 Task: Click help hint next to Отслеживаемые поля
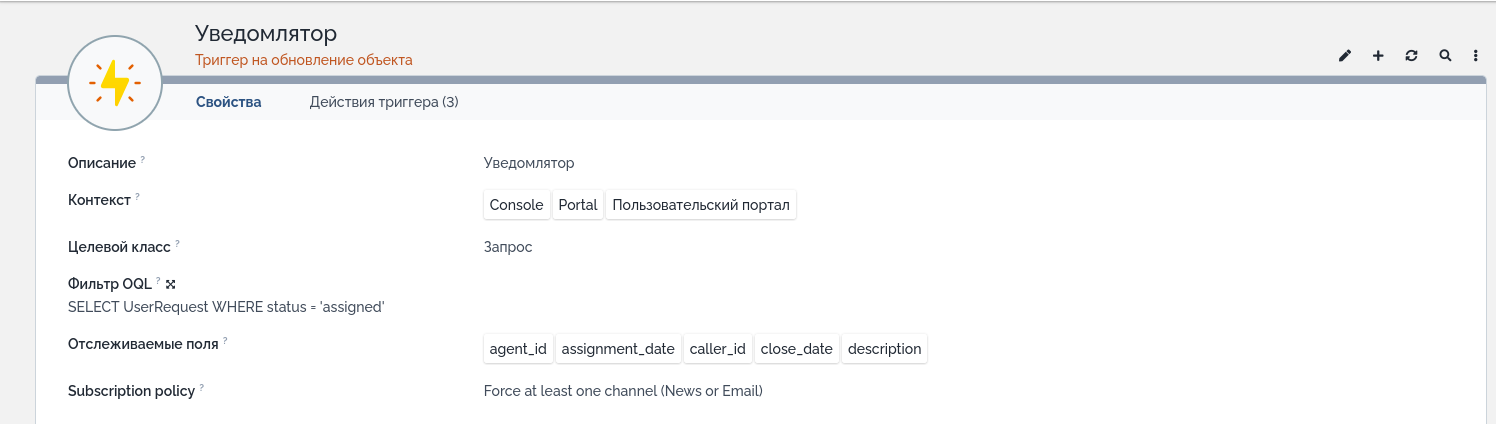pyautogui.click(x=225, y=341)
